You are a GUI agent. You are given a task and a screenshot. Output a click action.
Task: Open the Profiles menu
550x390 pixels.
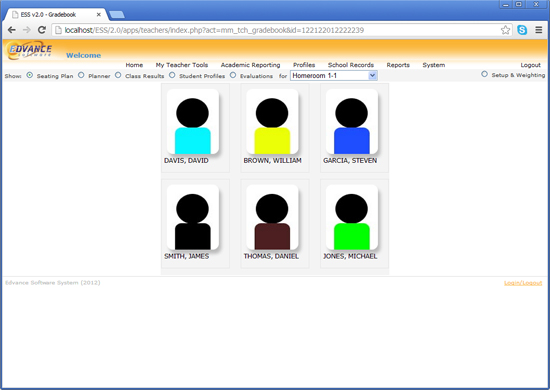[x=304, y=65]
